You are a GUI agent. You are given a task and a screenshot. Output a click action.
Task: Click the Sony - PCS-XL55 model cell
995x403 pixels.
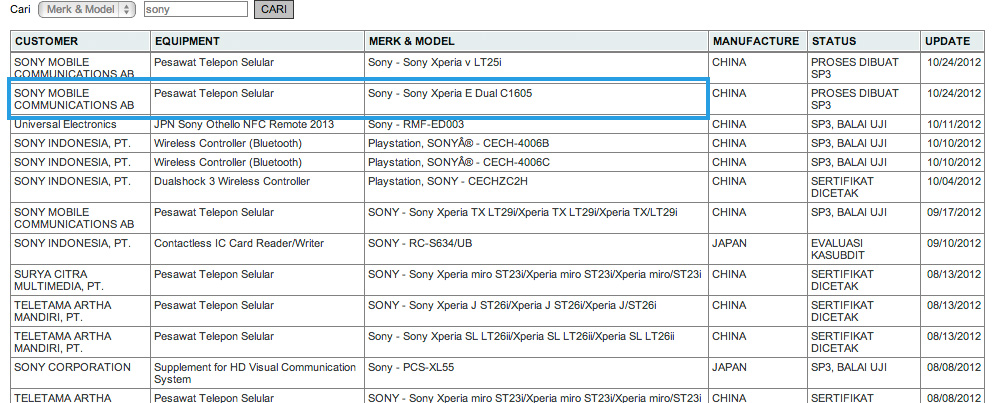click(536, 374)
